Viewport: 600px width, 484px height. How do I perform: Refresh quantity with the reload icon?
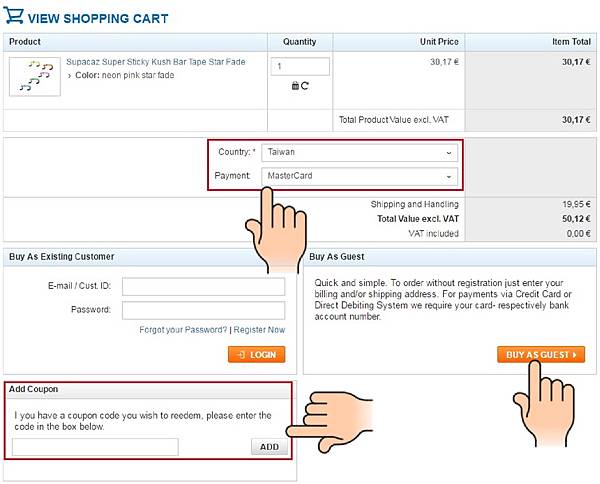coord(305,86)
